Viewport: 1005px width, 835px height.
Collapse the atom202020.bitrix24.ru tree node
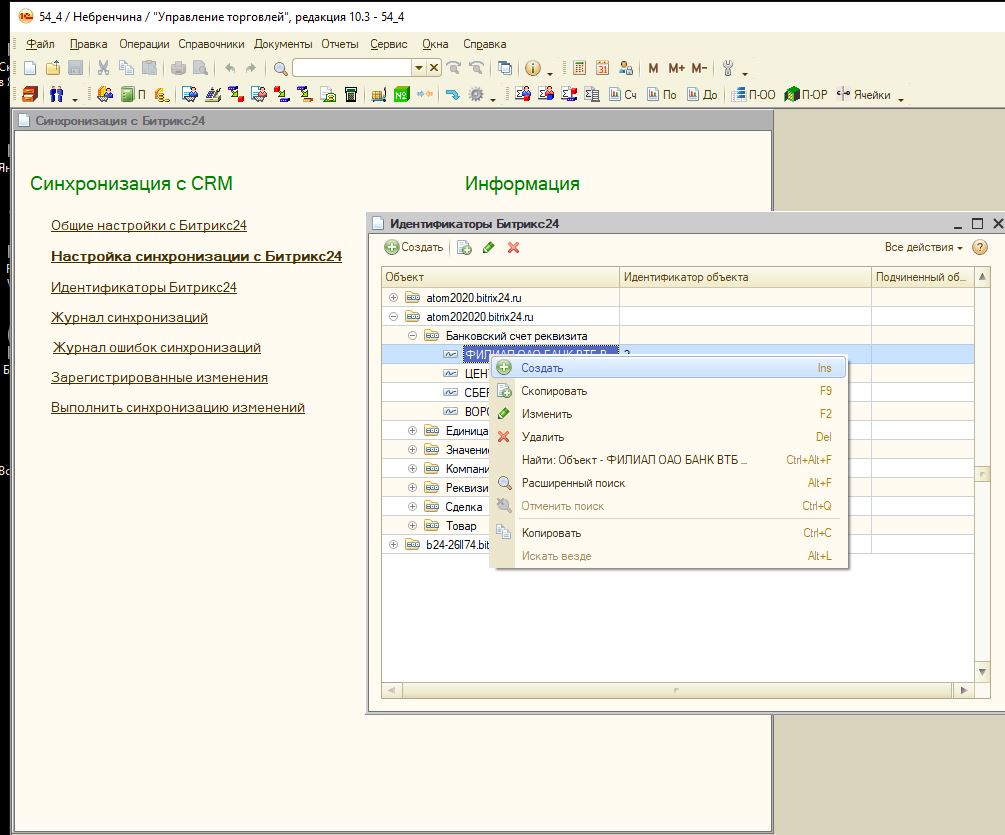point(393,316)
